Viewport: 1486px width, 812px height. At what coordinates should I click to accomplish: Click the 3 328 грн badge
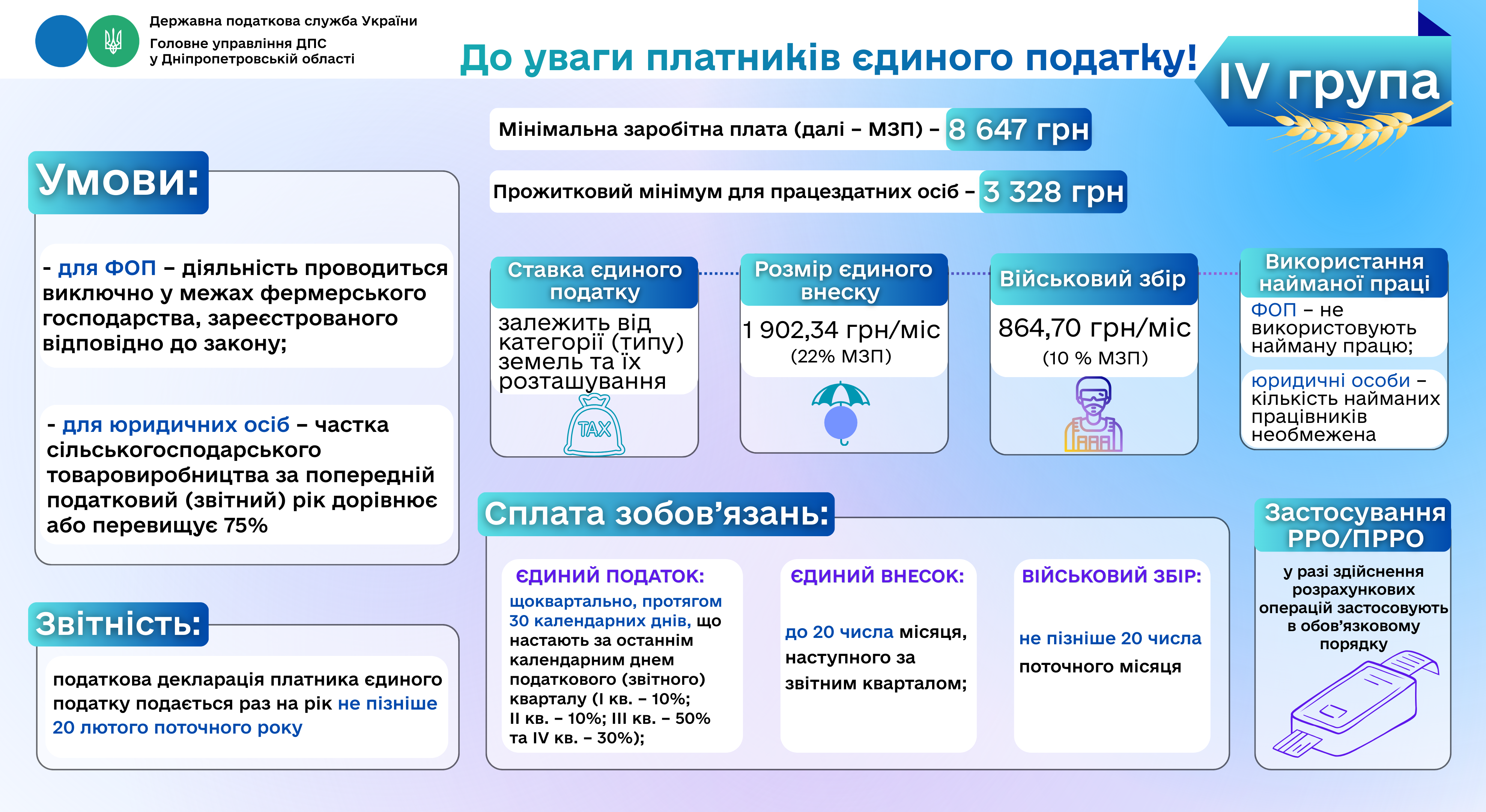(1053, 191)
